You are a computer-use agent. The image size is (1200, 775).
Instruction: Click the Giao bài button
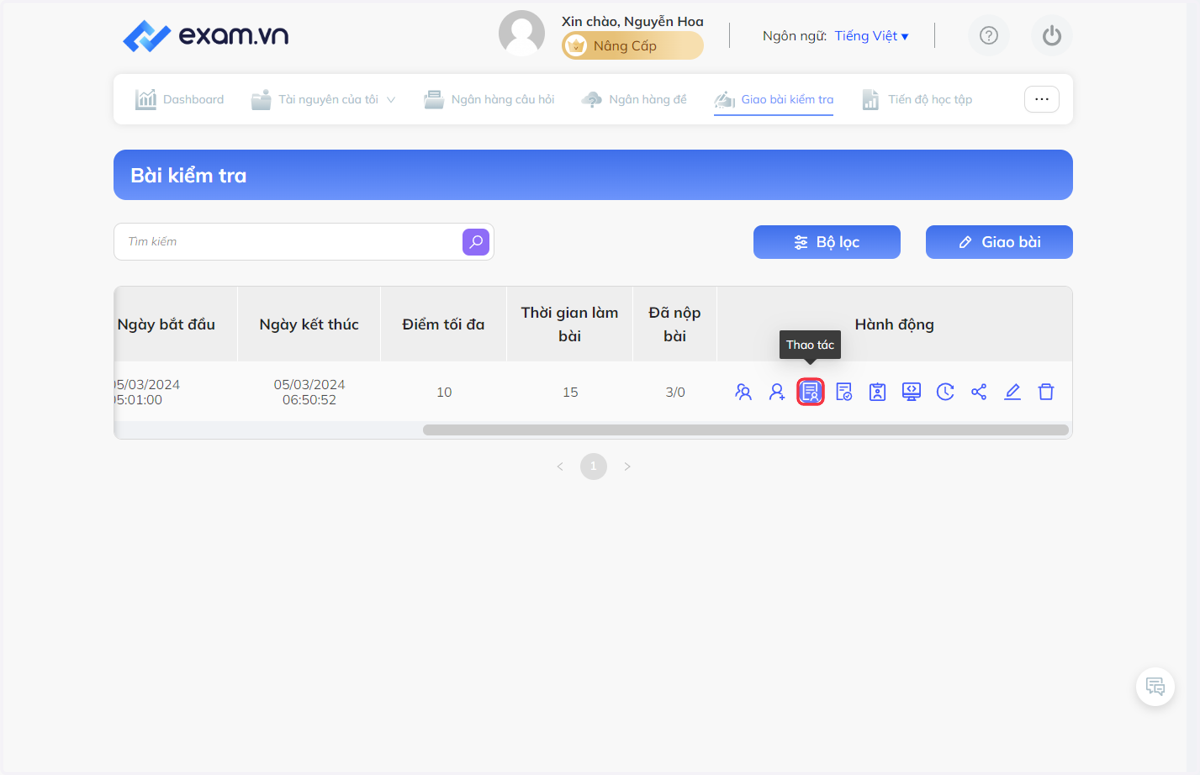tap(999, 242)
